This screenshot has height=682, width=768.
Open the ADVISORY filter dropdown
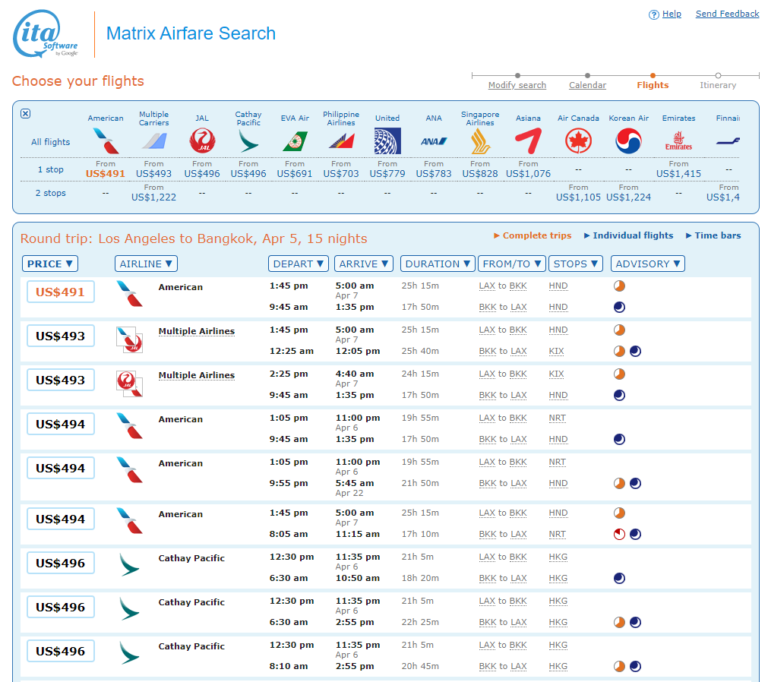click(648, 264)
